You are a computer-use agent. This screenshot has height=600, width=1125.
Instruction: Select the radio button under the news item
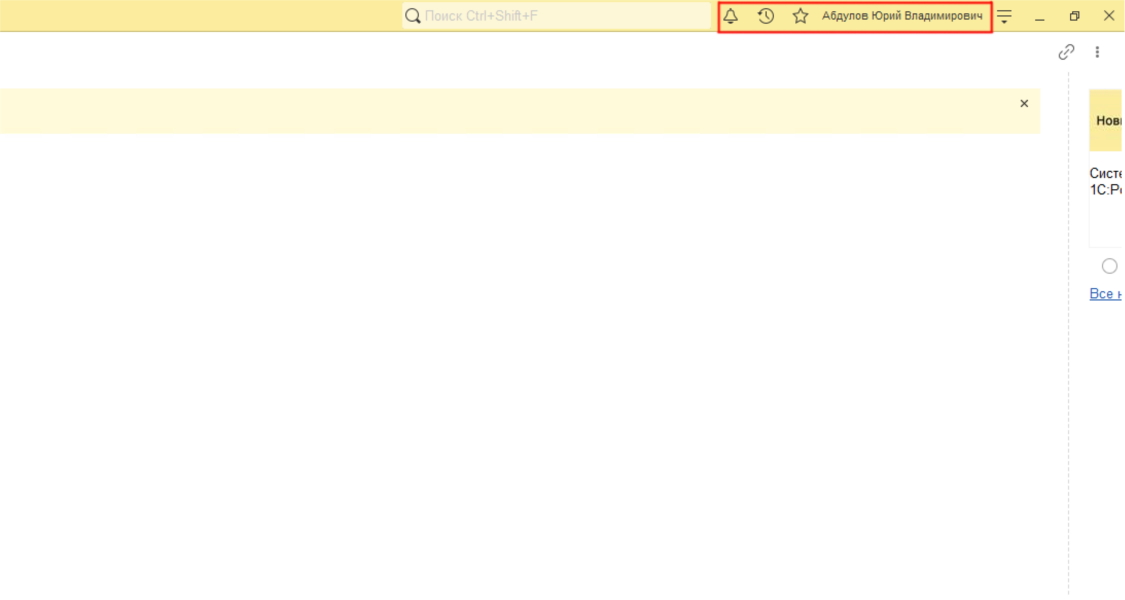(1109, 266)
